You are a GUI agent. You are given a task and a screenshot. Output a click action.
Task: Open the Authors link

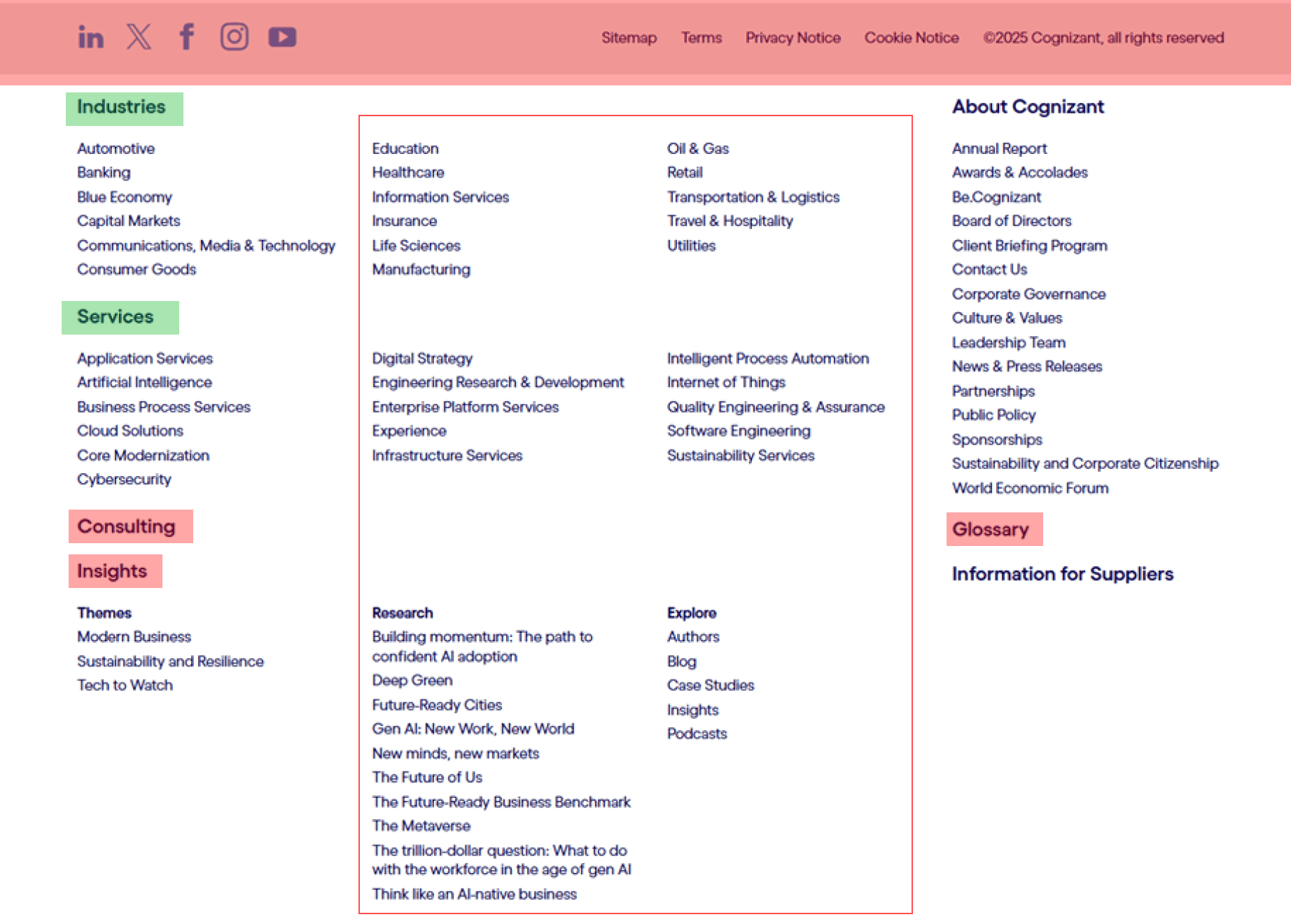(693, 637)
